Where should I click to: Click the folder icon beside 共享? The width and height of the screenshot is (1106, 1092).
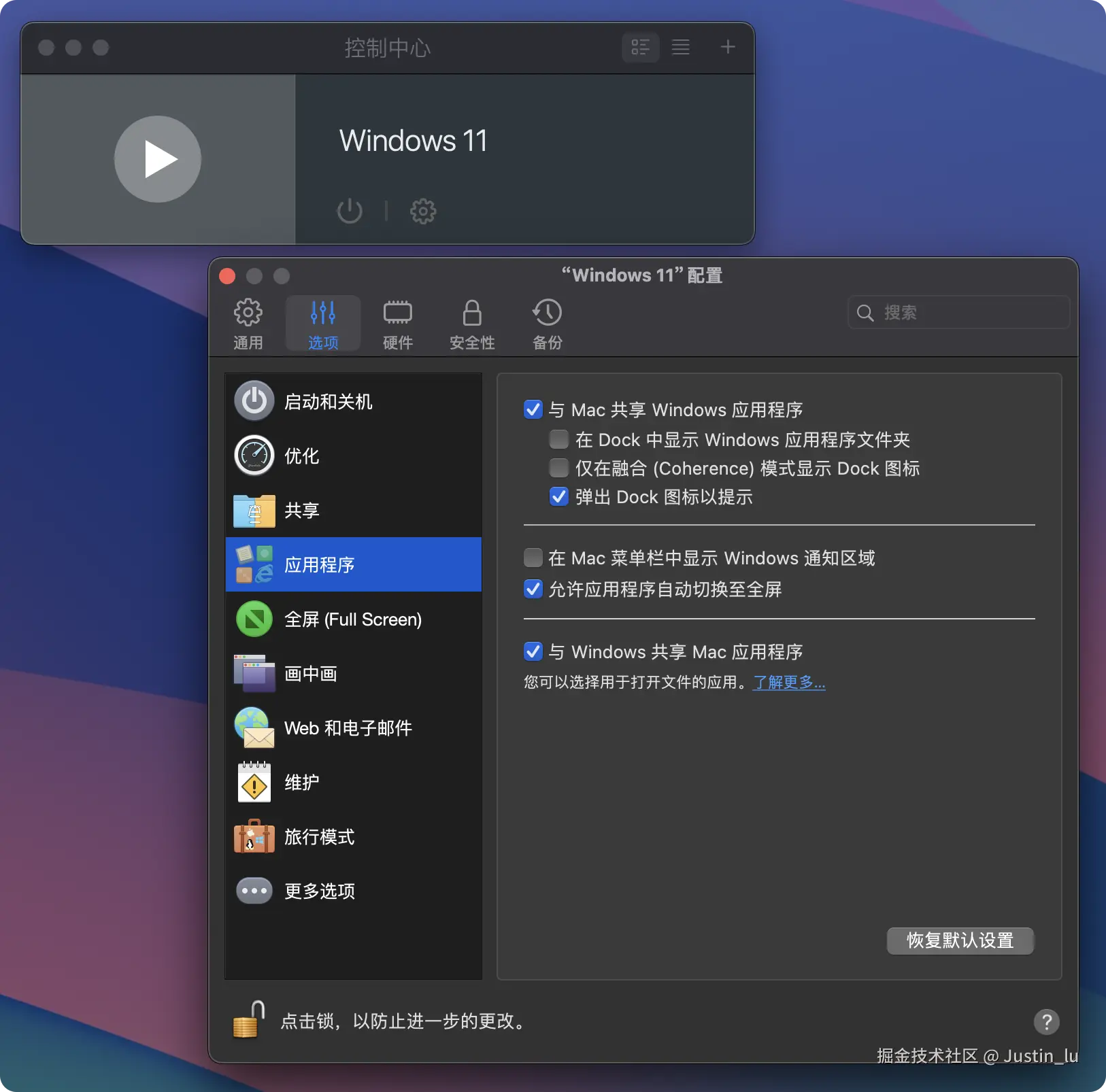(254, 510)
